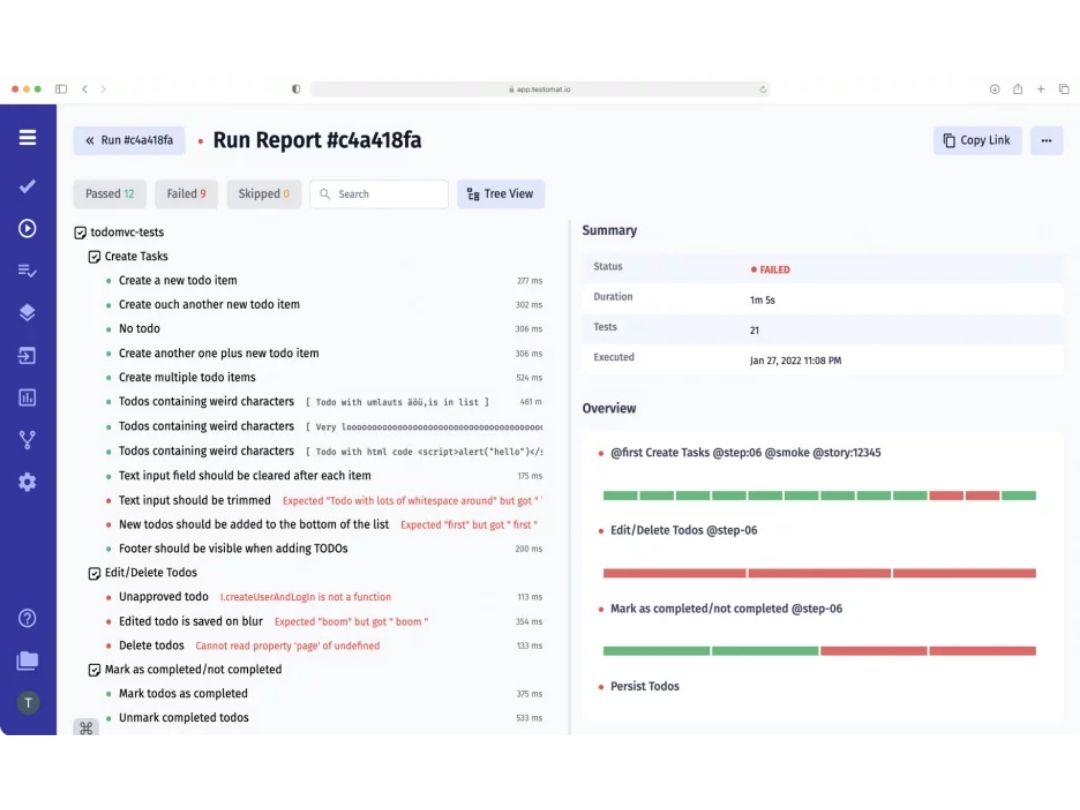Click the command key shortcut icon
Image resolution: width=1080 pixels, height=810 pixels.
(x=86, y=727)
